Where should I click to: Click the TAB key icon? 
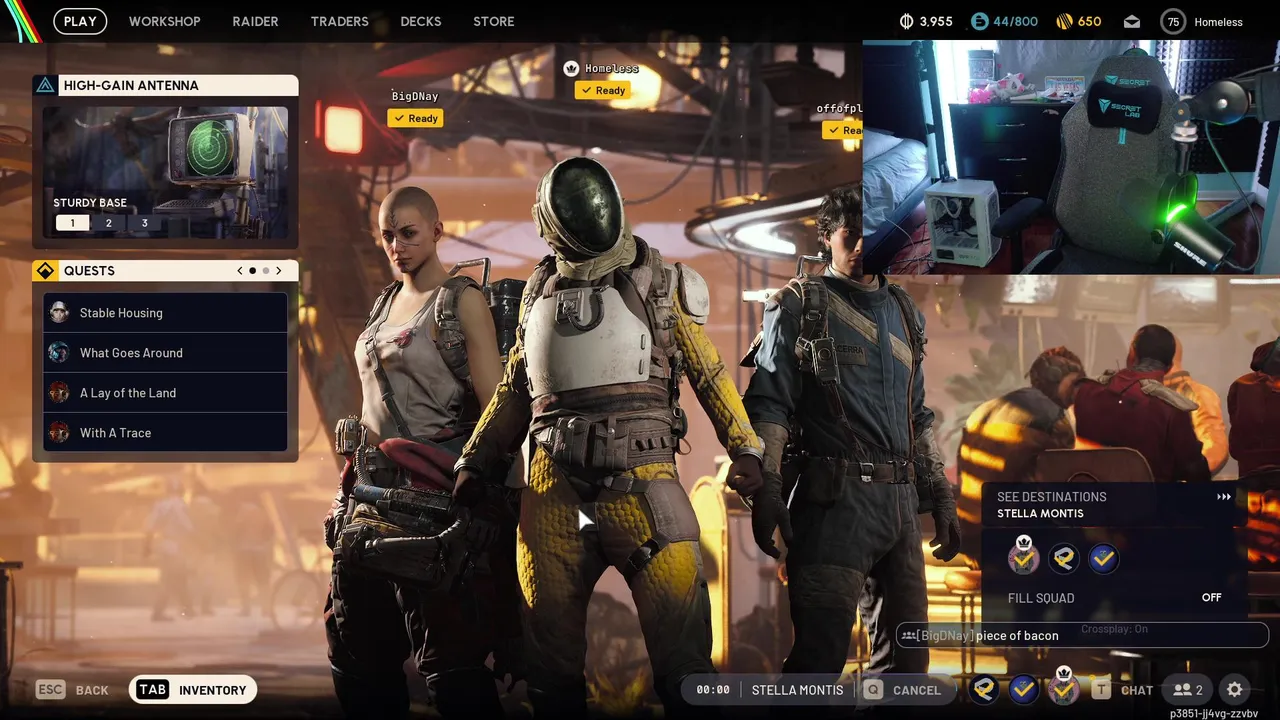153,690
